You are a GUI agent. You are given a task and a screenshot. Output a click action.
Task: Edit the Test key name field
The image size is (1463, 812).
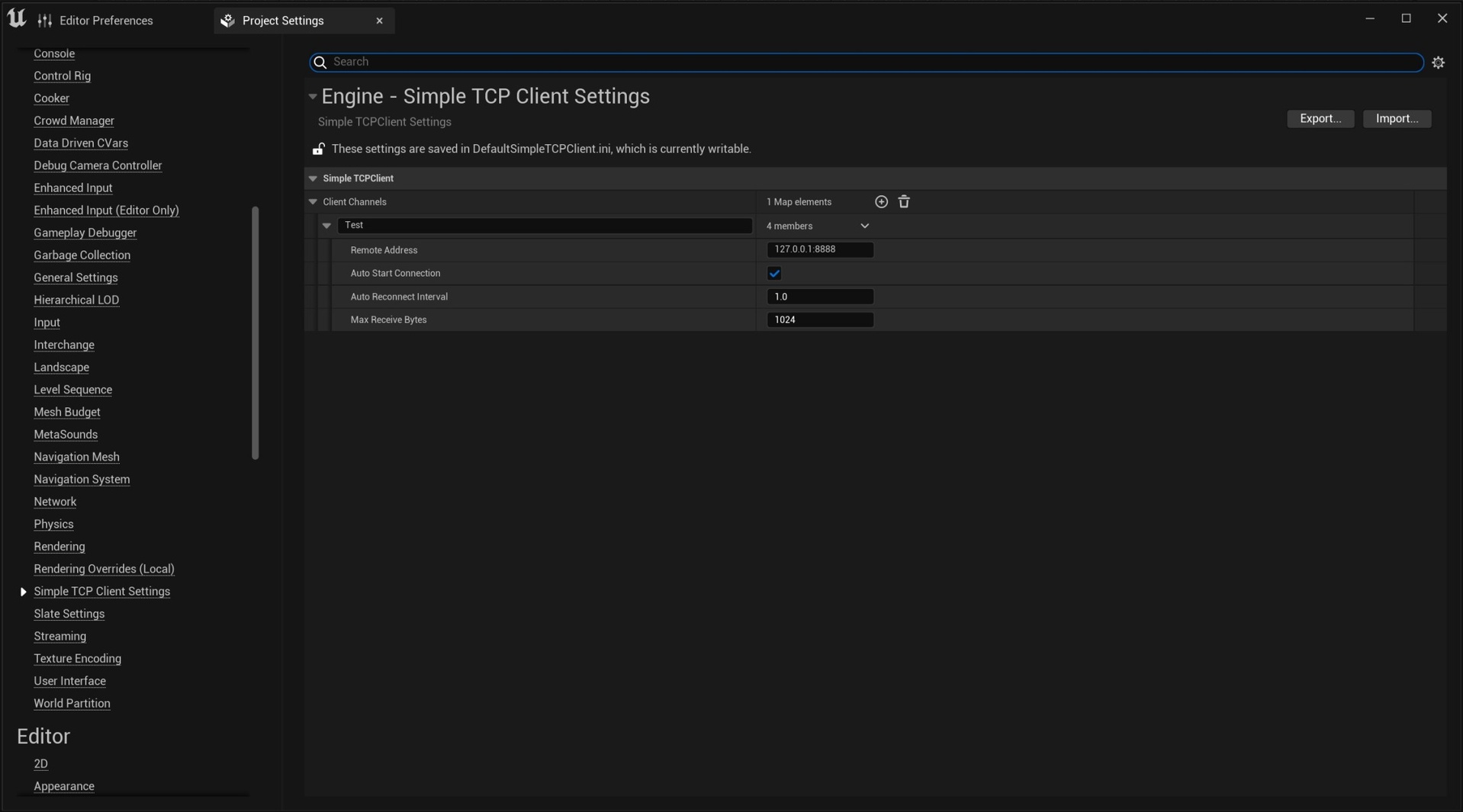[545, 226]
